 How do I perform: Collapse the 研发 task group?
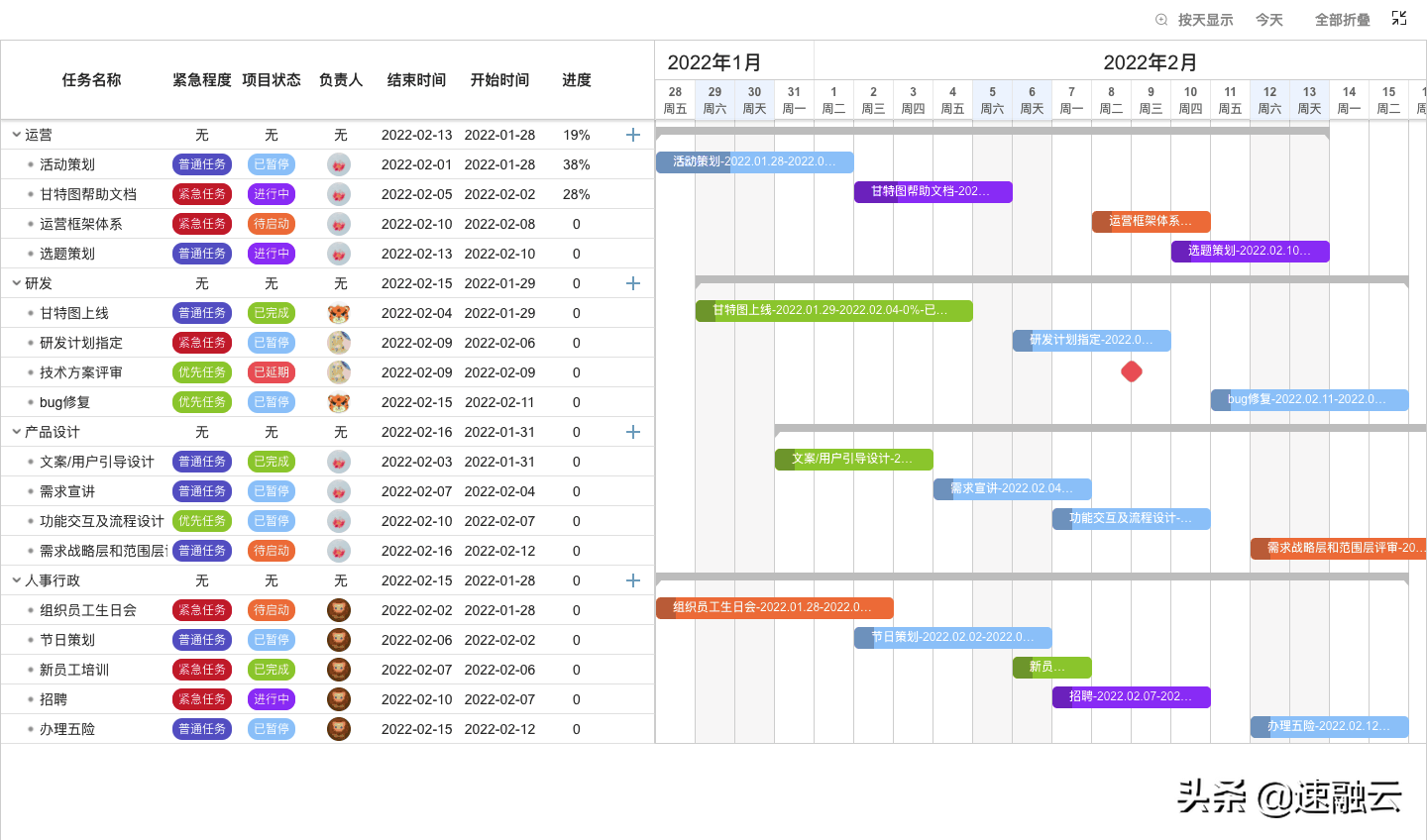pyautogui.click(x=16, y=282)
